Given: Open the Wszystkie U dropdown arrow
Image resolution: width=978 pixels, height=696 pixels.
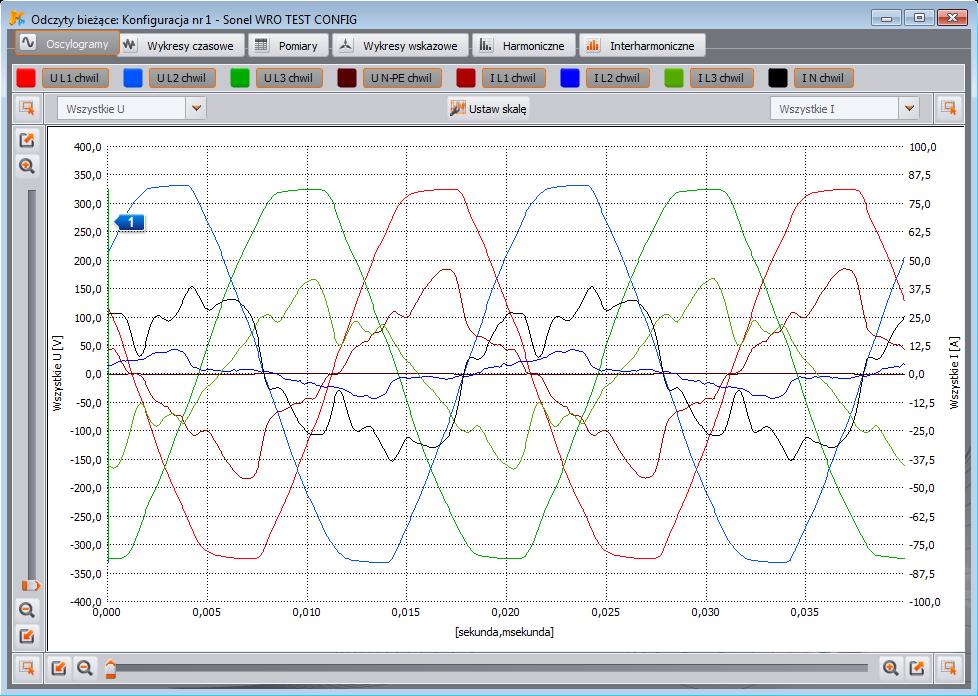Looking at the screenshot, I should [x=196, y=109].
